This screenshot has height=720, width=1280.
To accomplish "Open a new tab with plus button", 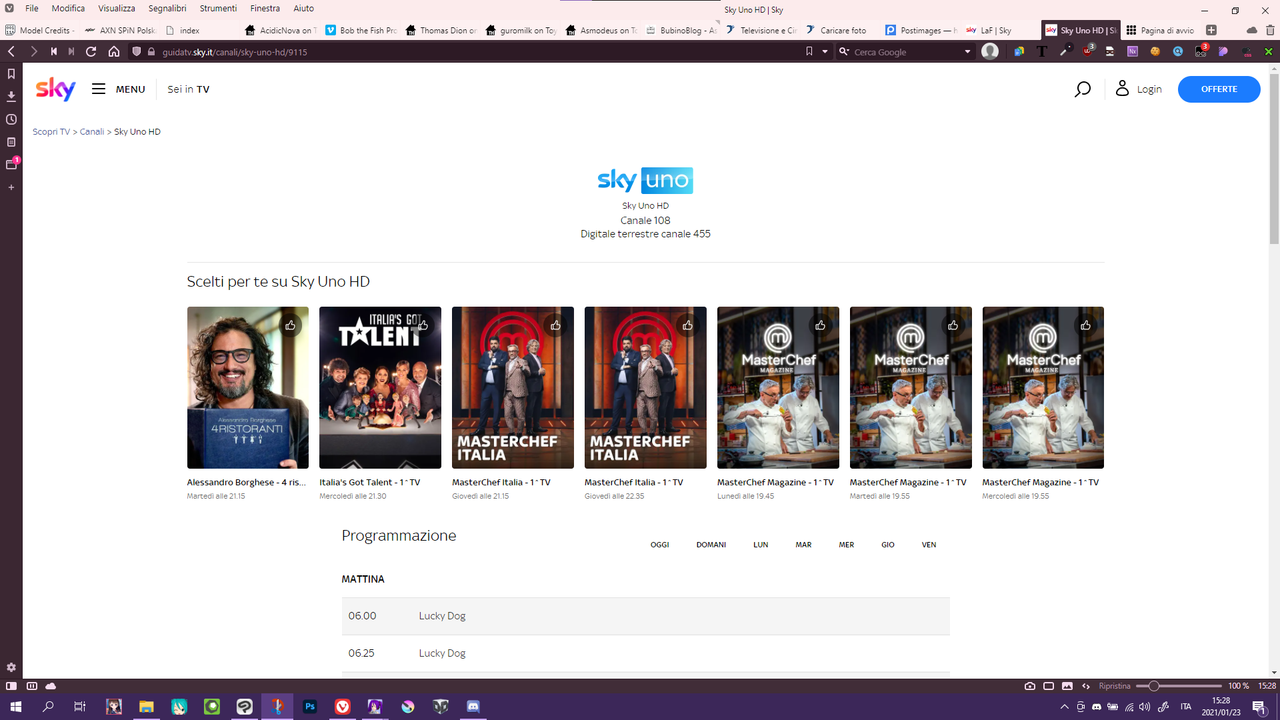I will (1211, 30).
